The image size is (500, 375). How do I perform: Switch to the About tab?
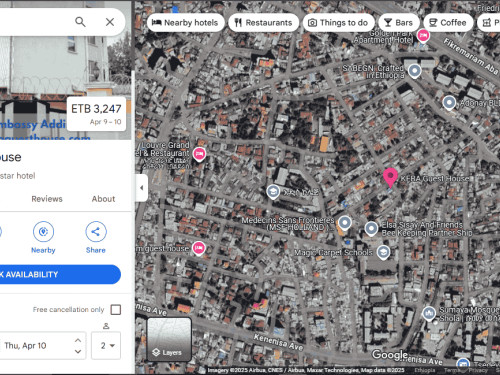tap(104, 199)
